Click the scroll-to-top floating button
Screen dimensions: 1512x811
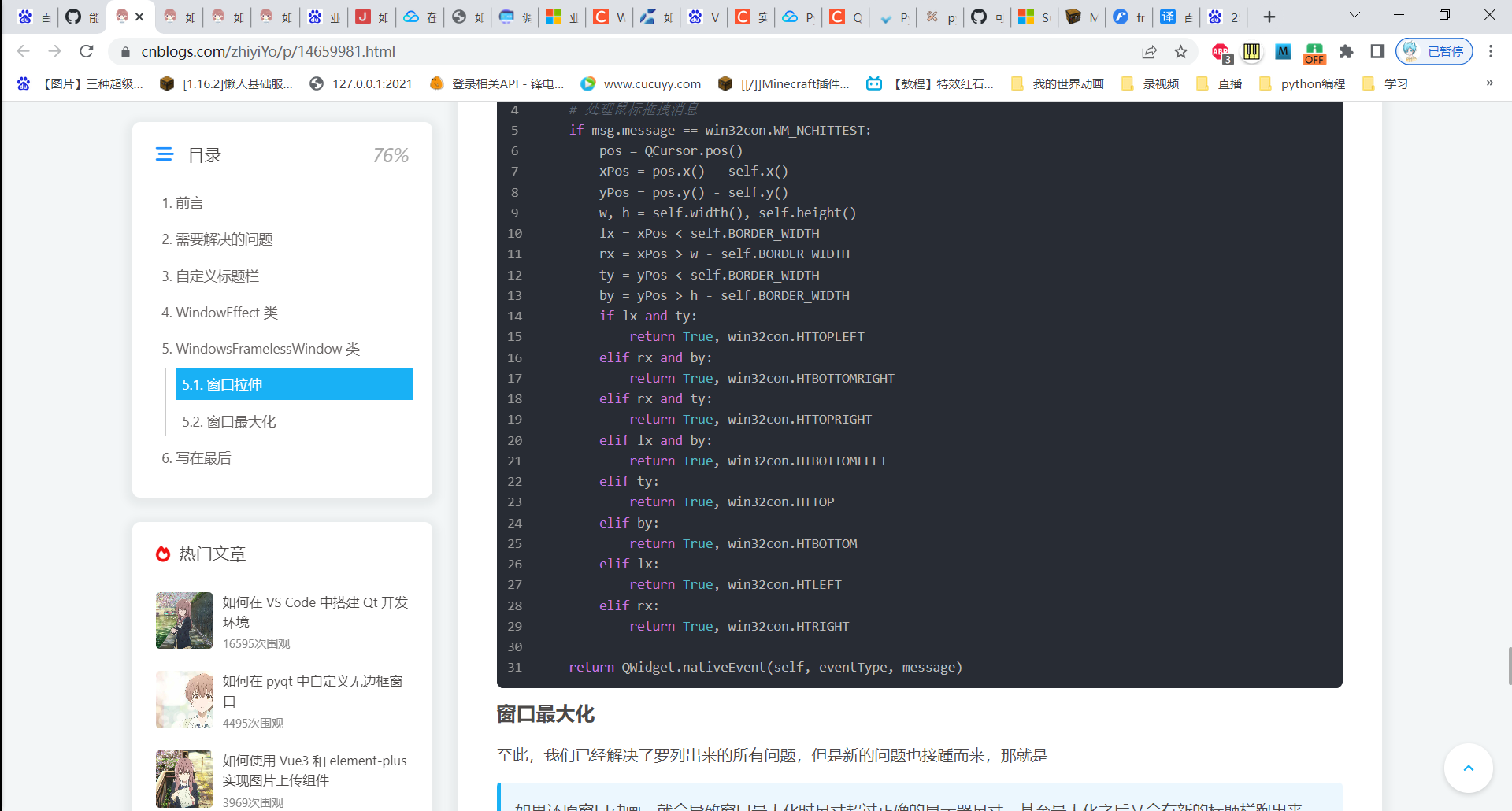[1468, 768]
